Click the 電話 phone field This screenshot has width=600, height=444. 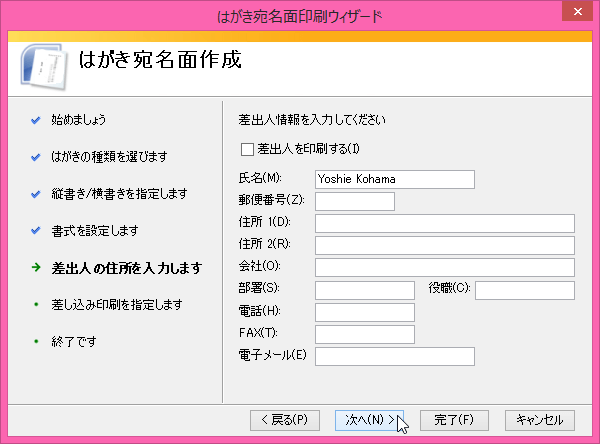[364, 312]
